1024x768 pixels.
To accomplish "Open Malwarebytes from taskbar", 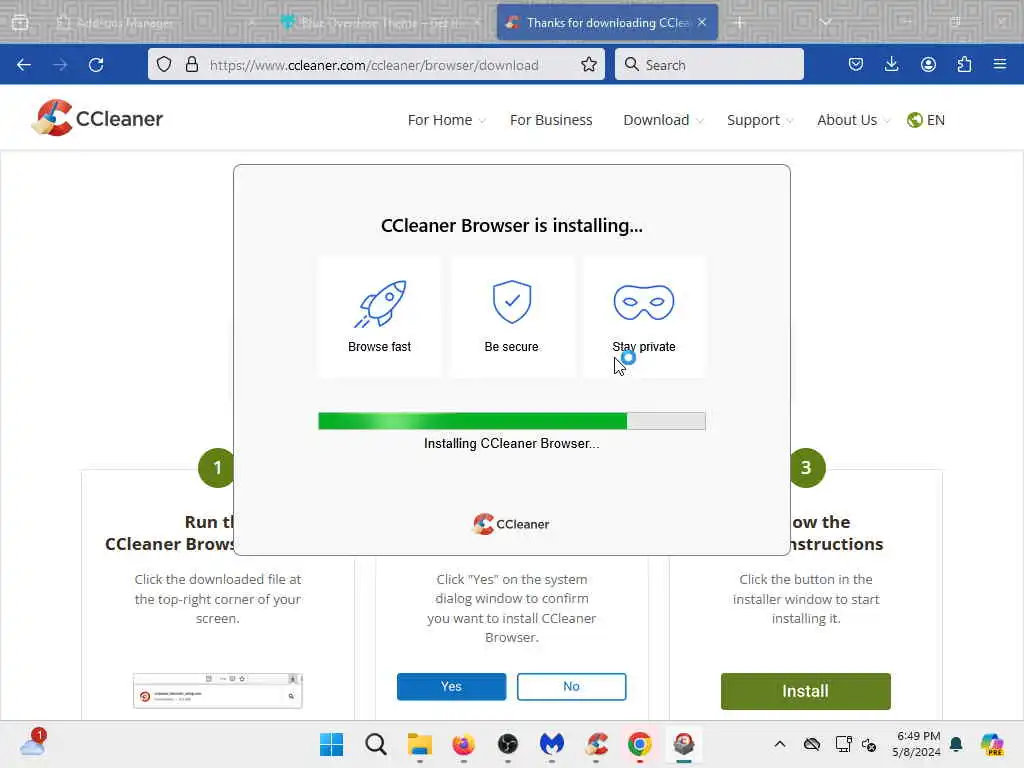I will (x=552, y=744).
